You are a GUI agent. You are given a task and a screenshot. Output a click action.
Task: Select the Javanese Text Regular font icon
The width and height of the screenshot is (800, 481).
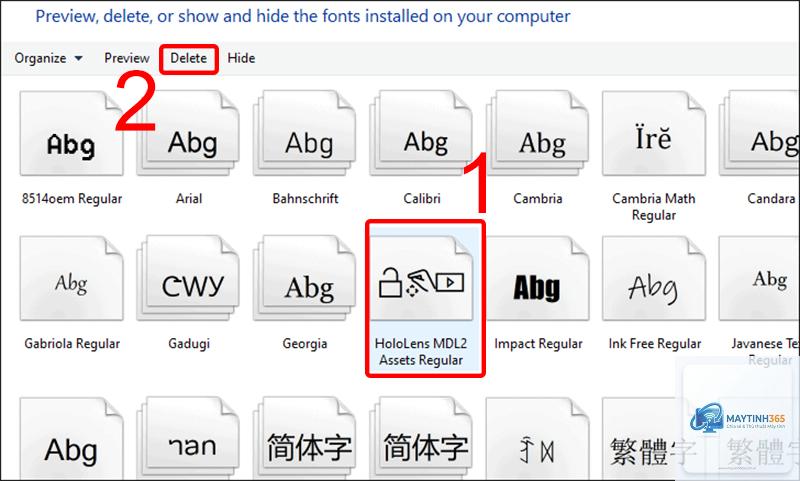click(759, 279)
